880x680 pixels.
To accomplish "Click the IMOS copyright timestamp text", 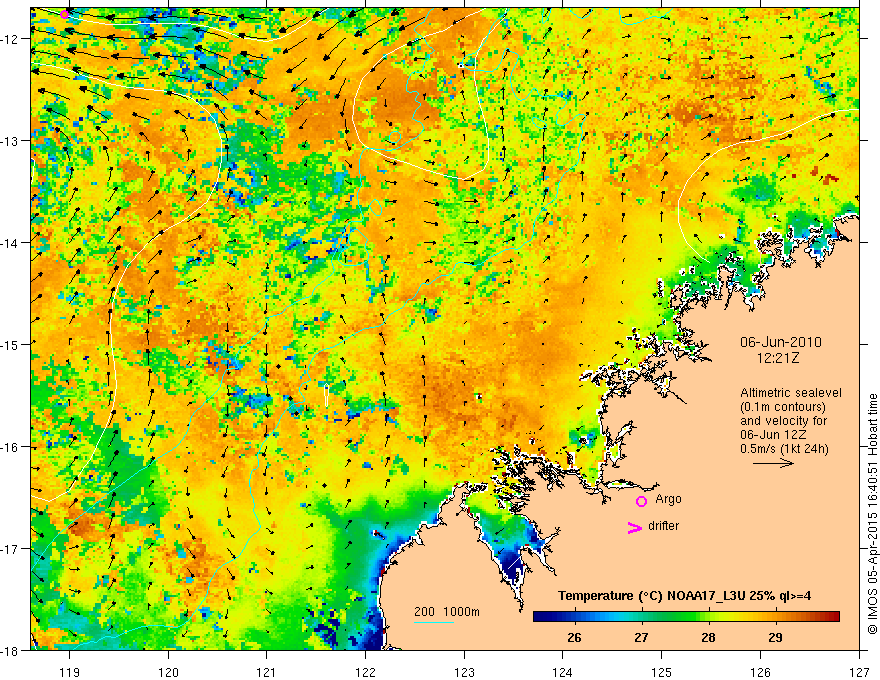I will coord(873,516).
